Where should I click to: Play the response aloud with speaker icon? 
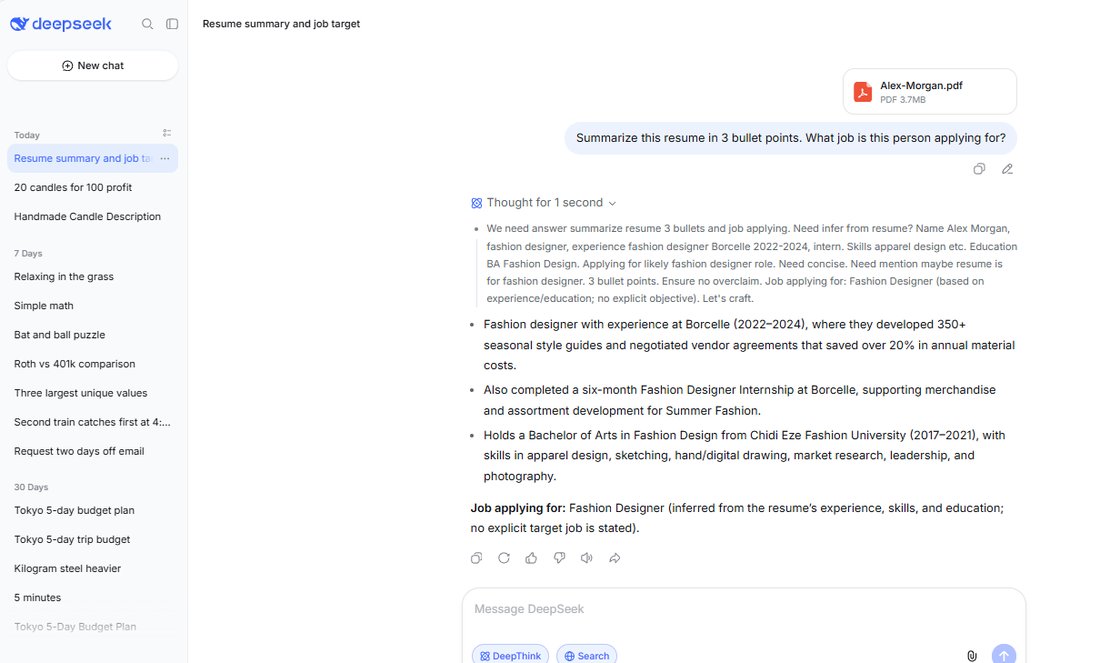coord(586,558)
